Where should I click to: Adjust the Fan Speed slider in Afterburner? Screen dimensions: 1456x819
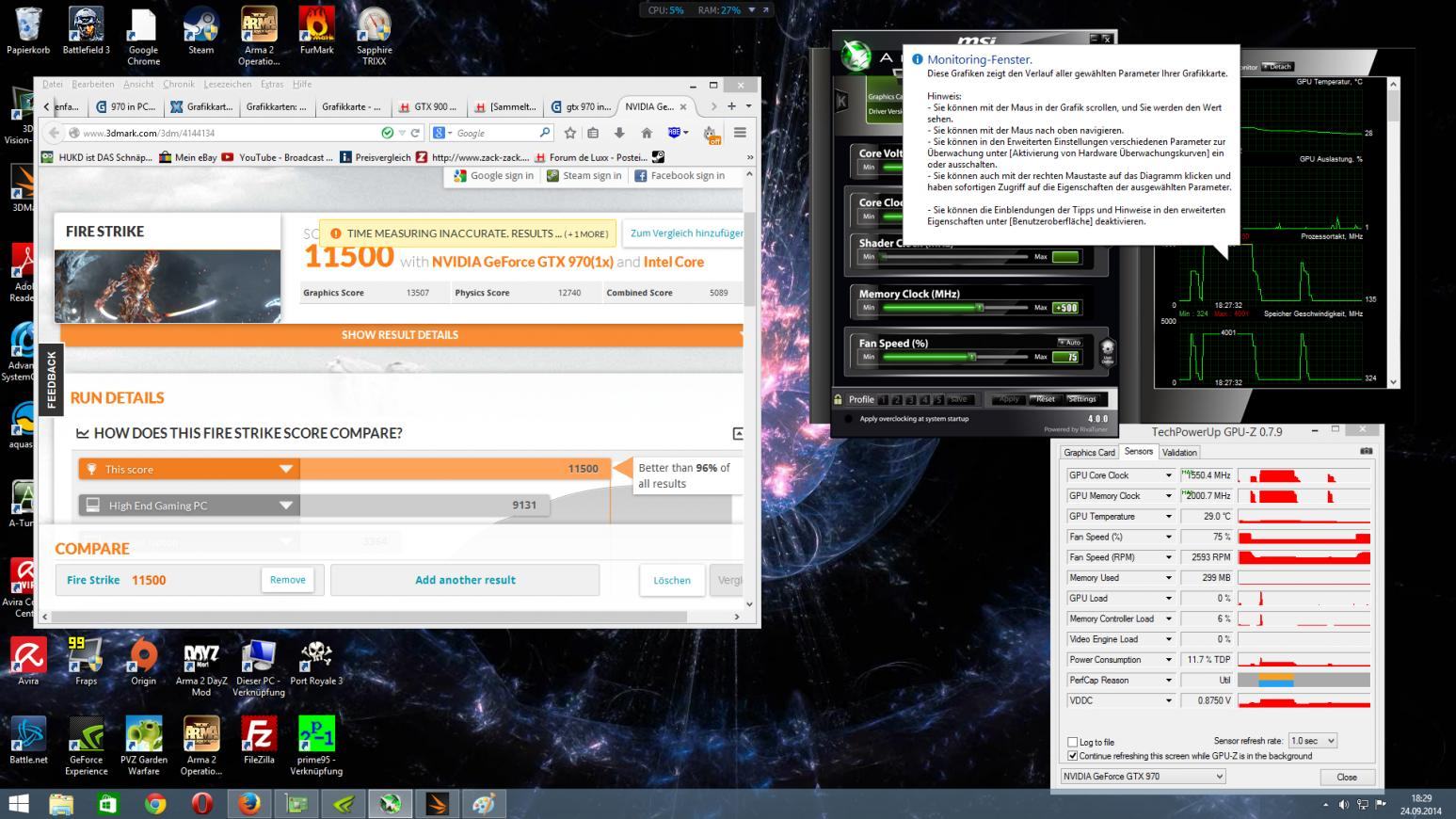pos(971,357)
